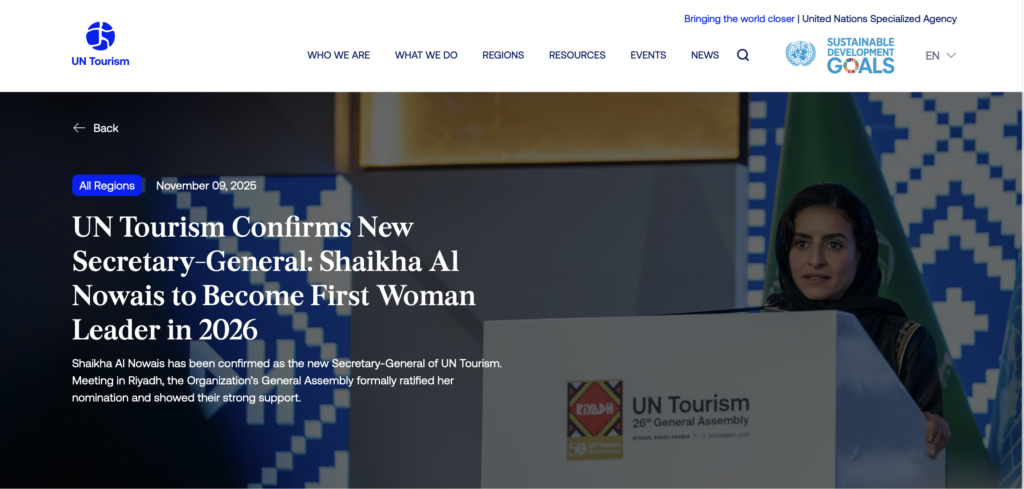Select the EN language label
The width and height of the screenshot is (1024, 489).
click(933, 55)
